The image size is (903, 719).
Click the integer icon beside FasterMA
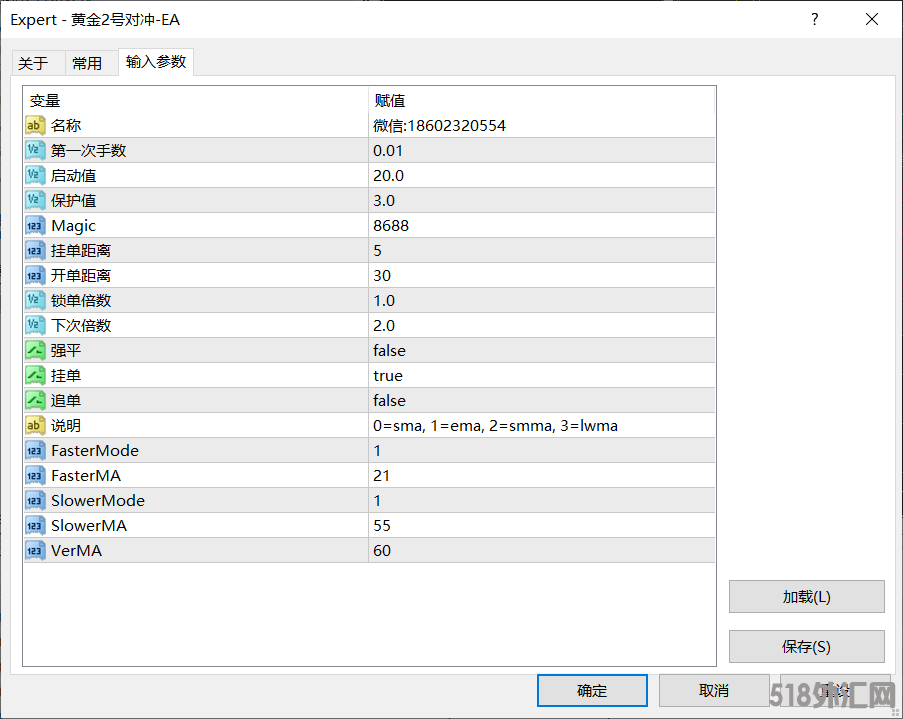click(x=35, y=475)
